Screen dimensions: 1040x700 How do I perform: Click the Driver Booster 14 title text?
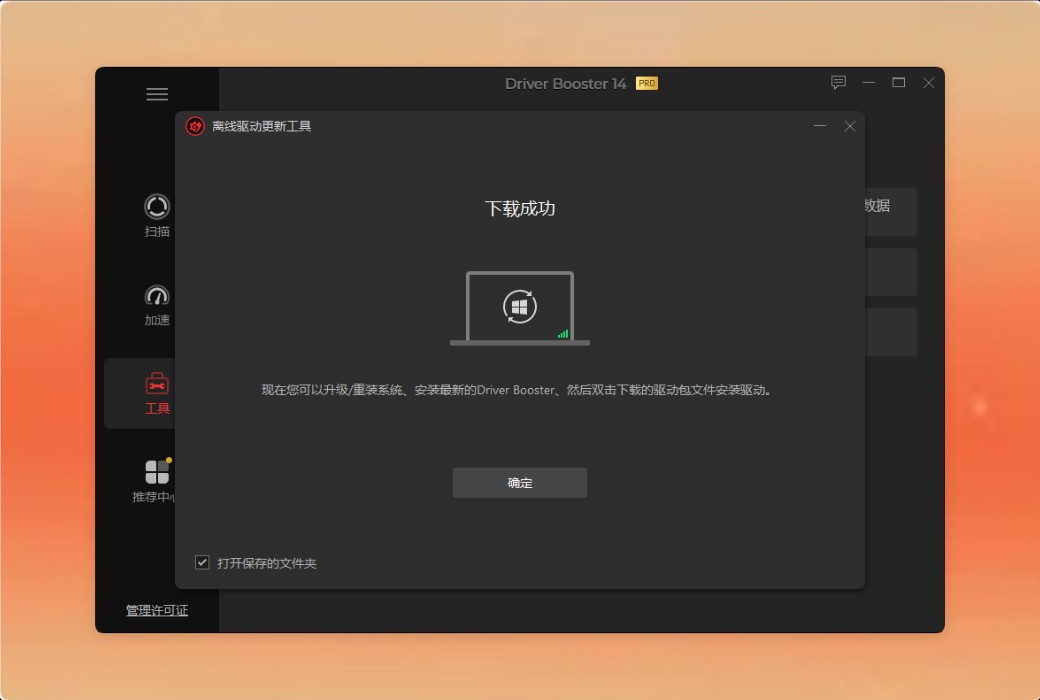565,84
